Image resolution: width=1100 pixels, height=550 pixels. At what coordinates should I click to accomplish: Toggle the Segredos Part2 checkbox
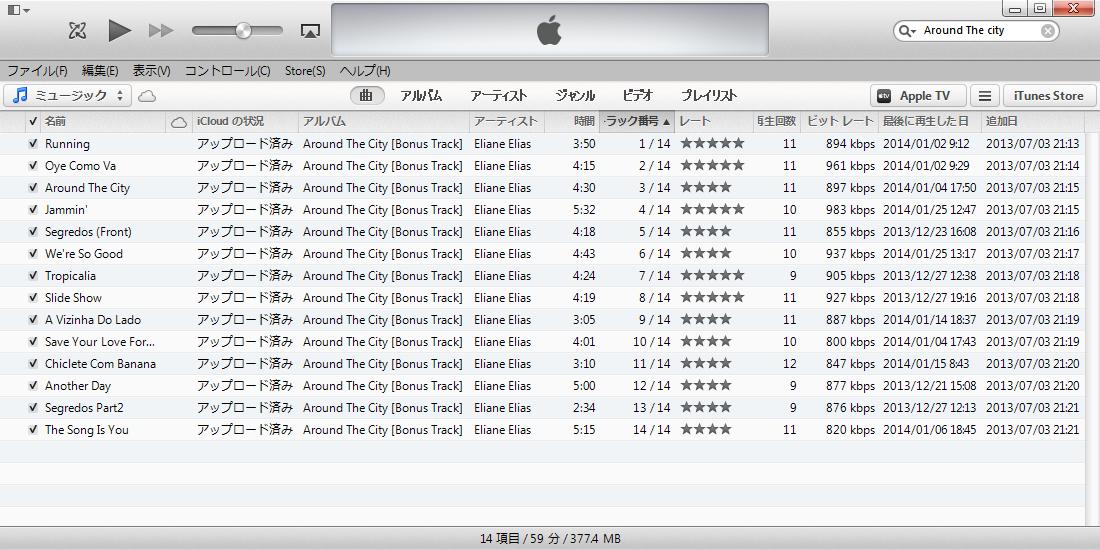coord(33,408)
